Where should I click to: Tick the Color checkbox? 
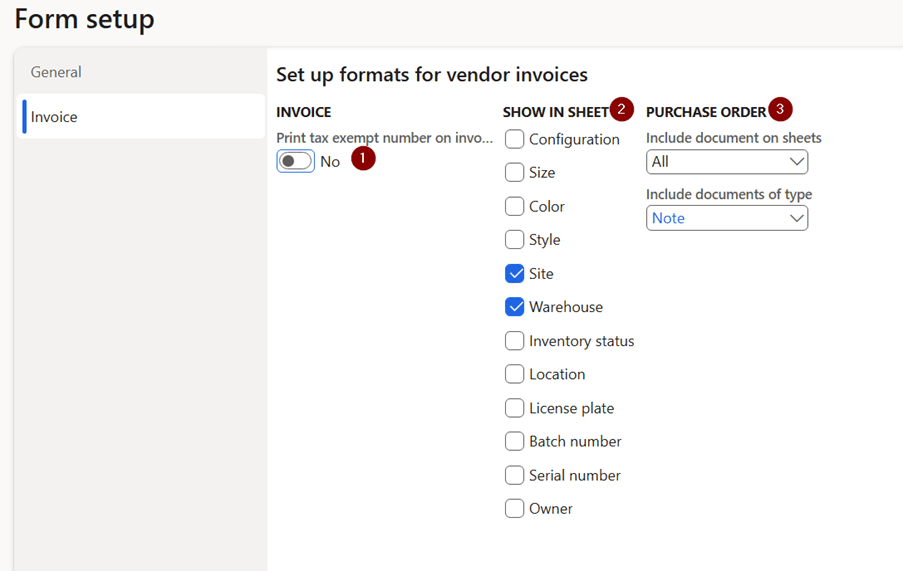point(514,206)
